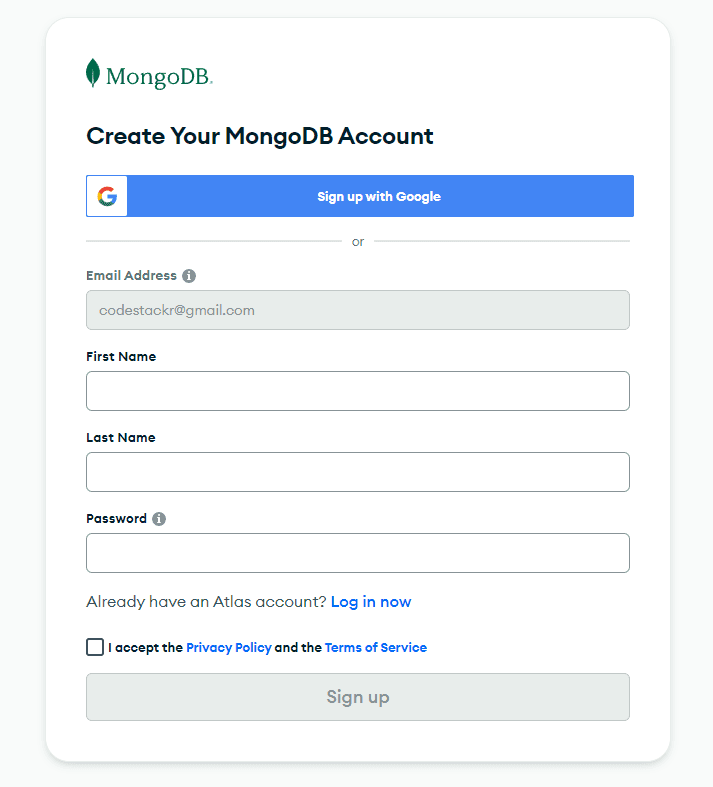Click the MongoDB green leaf logo

93,74
